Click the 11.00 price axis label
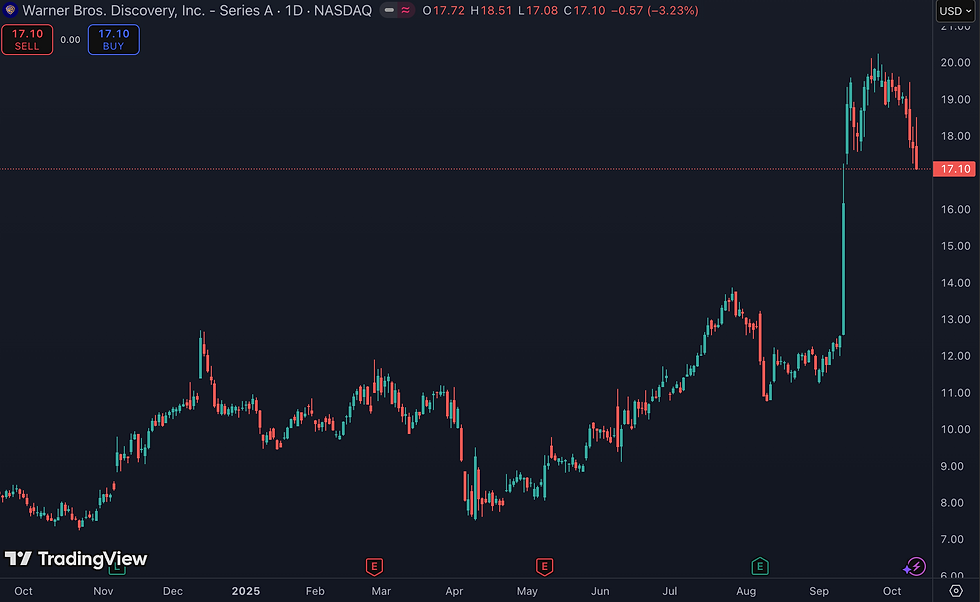 click(956, 393)
